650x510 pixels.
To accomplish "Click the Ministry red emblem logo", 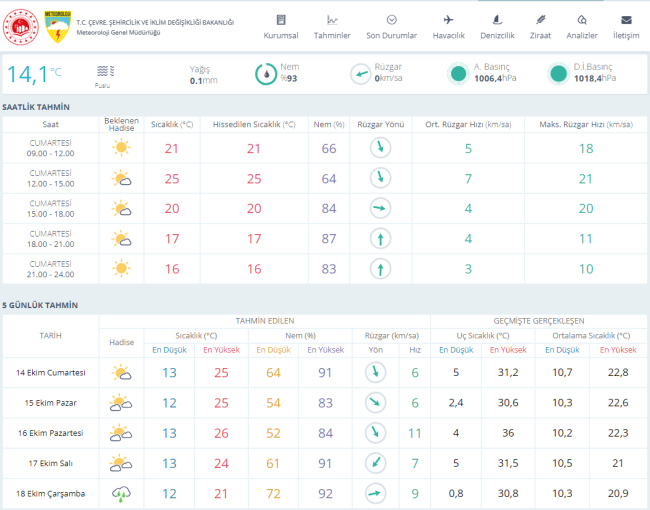I will click(x=21, y=27).
